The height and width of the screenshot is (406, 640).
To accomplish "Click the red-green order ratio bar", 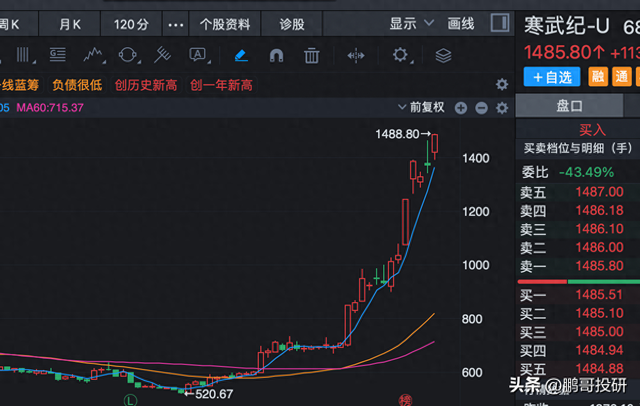I will tap(578, 282).
